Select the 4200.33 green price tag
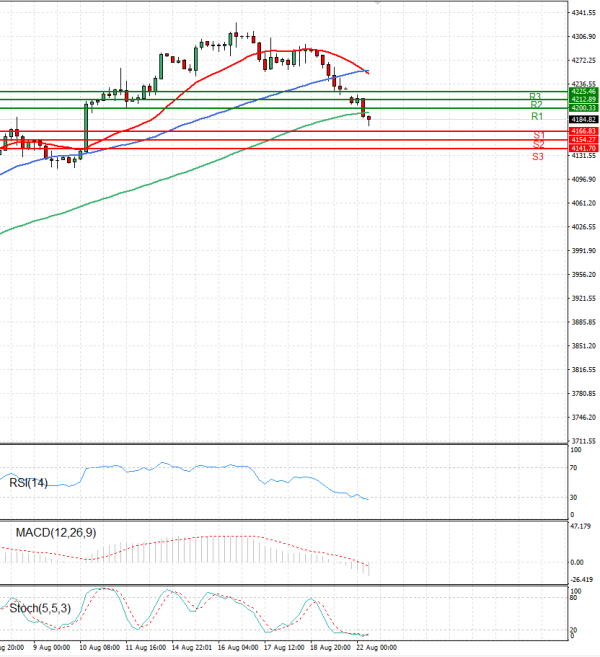600x657 pixels. [x=584, y=108]
